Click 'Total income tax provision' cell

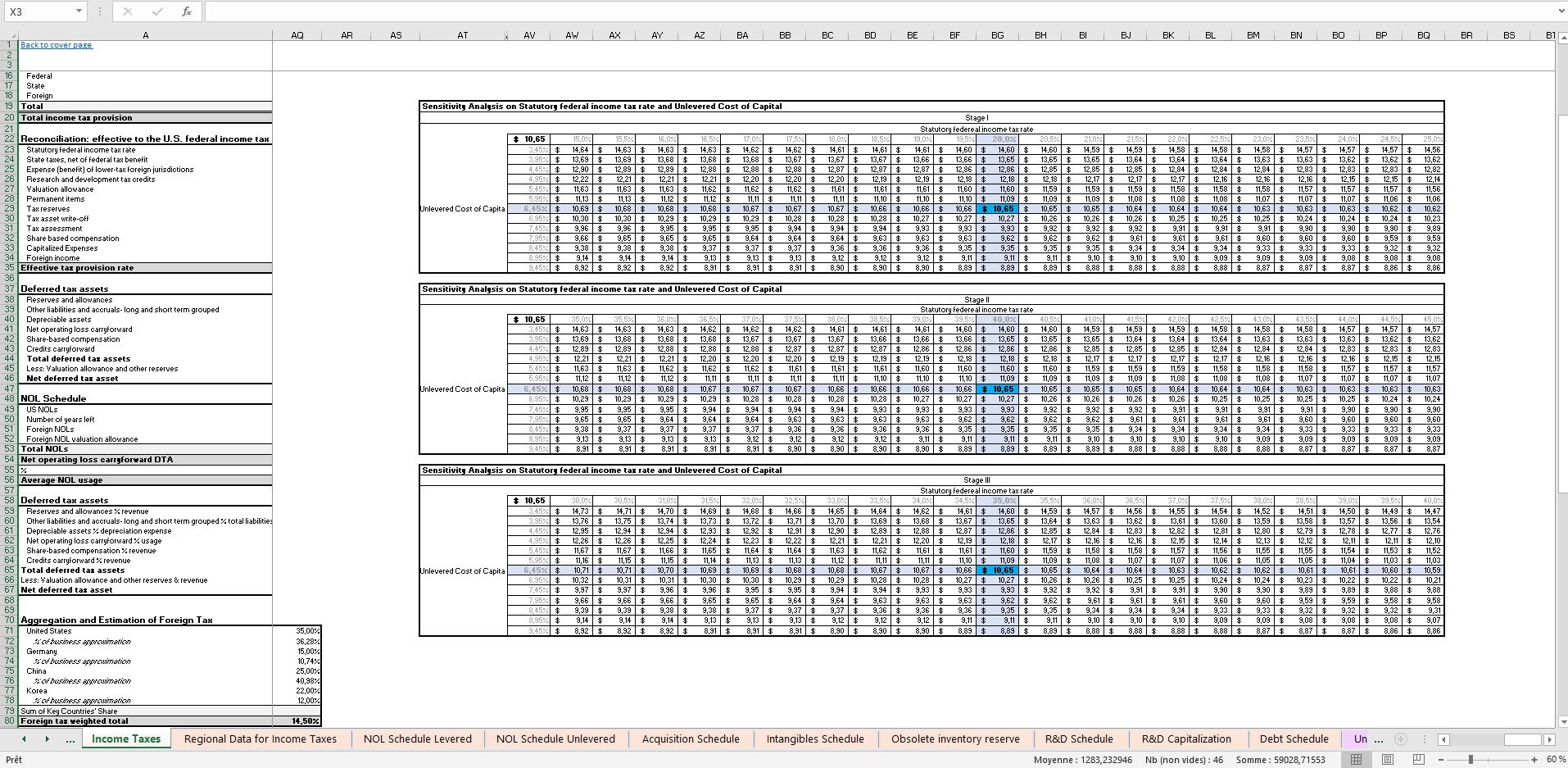point(145,118)
